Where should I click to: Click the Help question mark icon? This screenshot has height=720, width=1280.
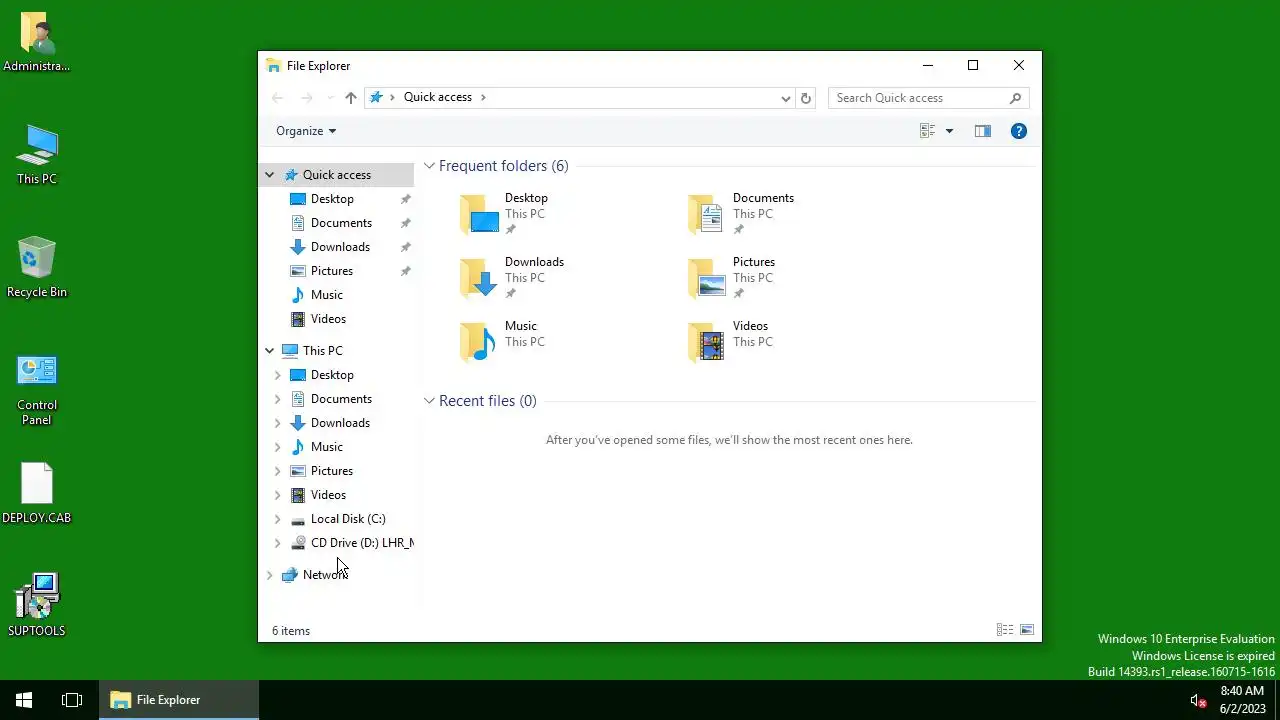click(x=1019, y=131)
